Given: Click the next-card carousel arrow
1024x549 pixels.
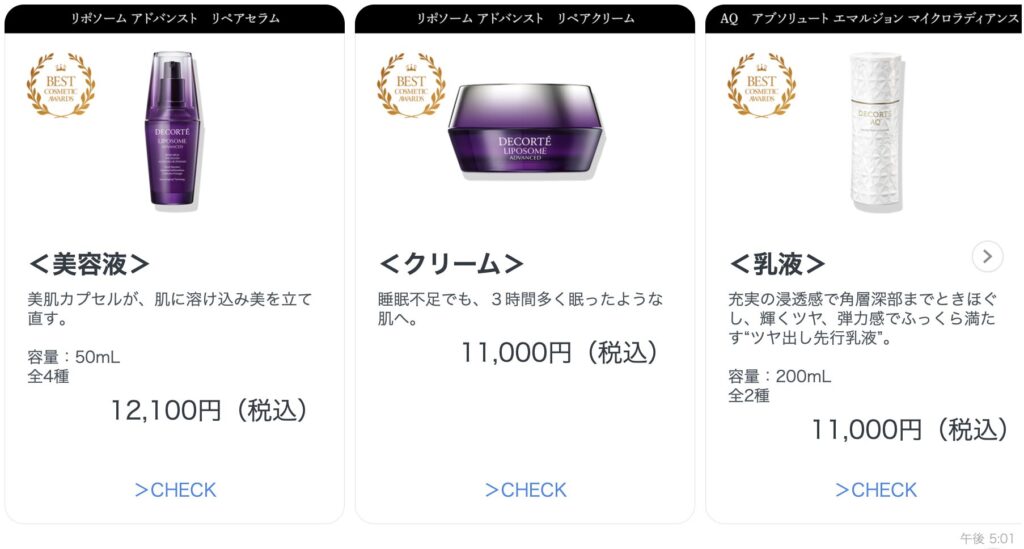Looking at the screenshot, I should click(x=987, y=257).
